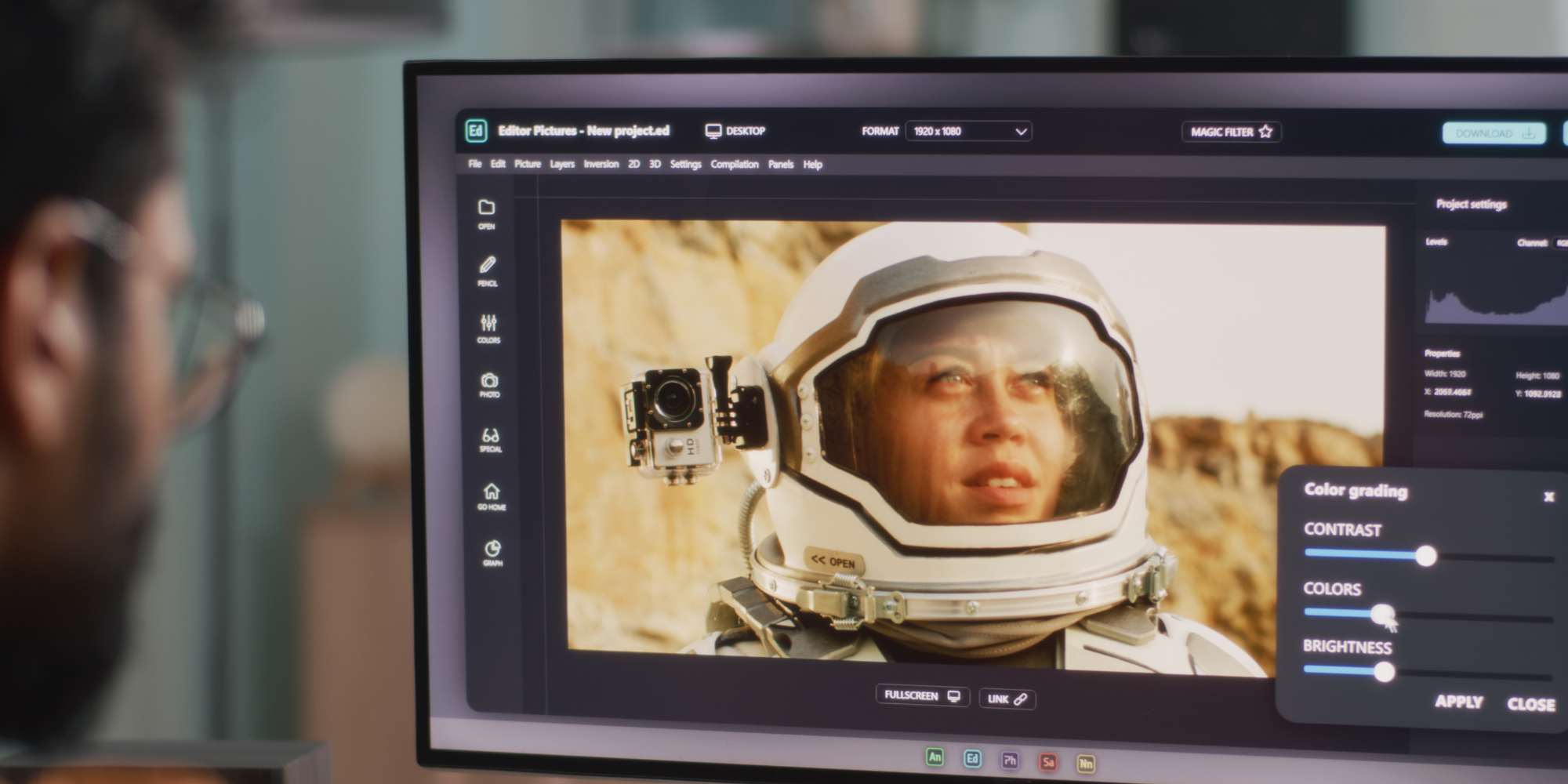
Task: Expand the Format 1920 x 1080 dropdown
Action: [x=968, y=131]
